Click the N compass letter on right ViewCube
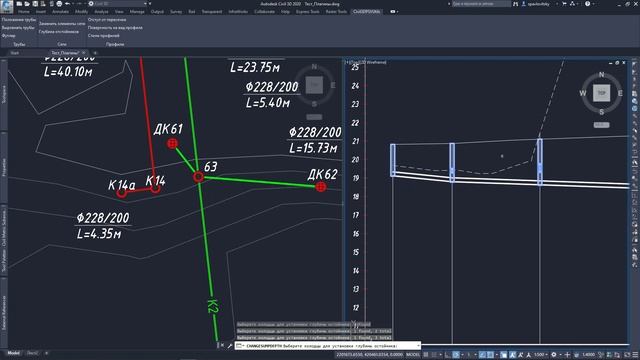640x360 pixels. coord(601,75)
